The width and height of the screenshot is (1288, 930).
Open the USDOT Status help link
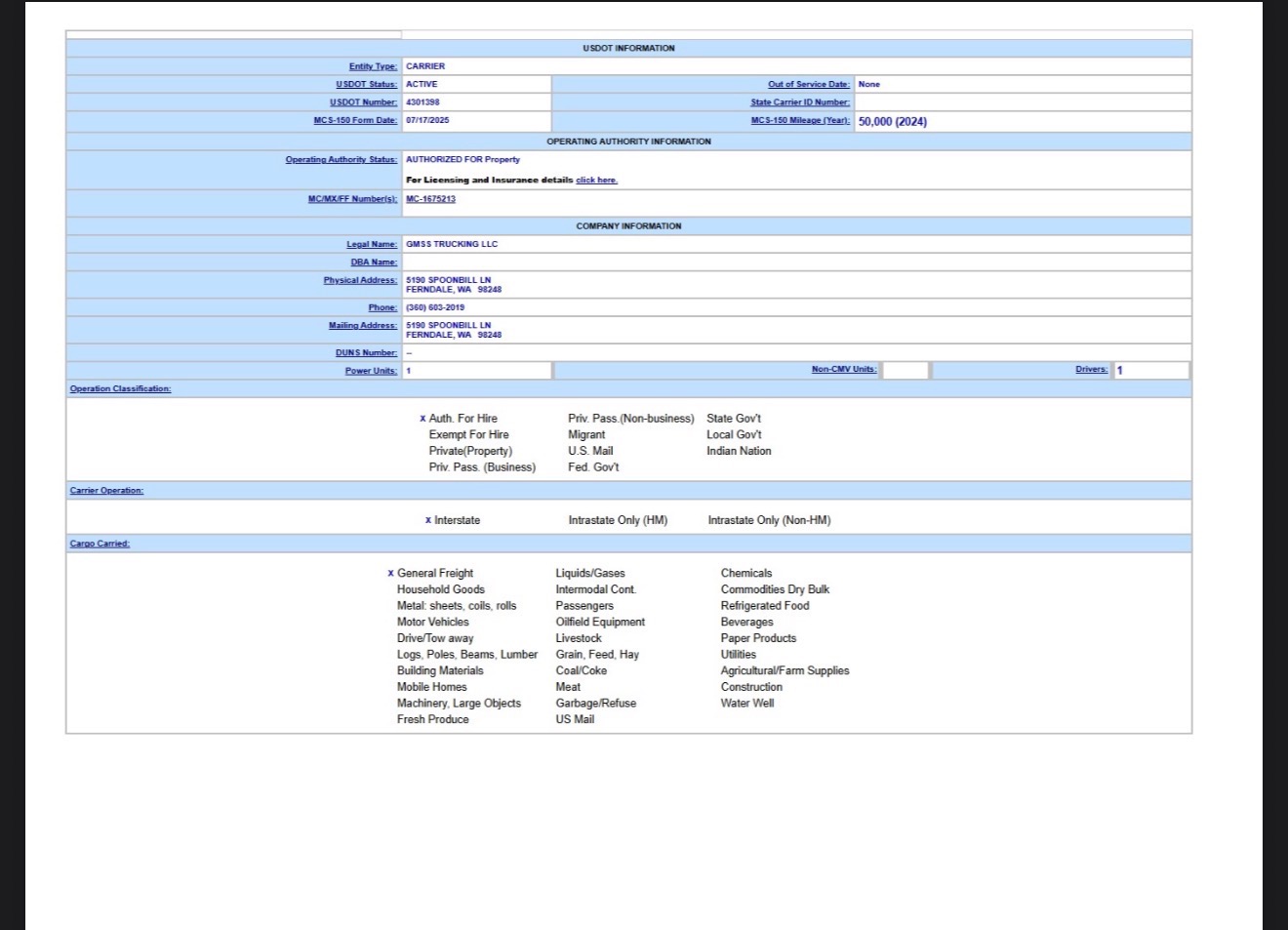366,85
